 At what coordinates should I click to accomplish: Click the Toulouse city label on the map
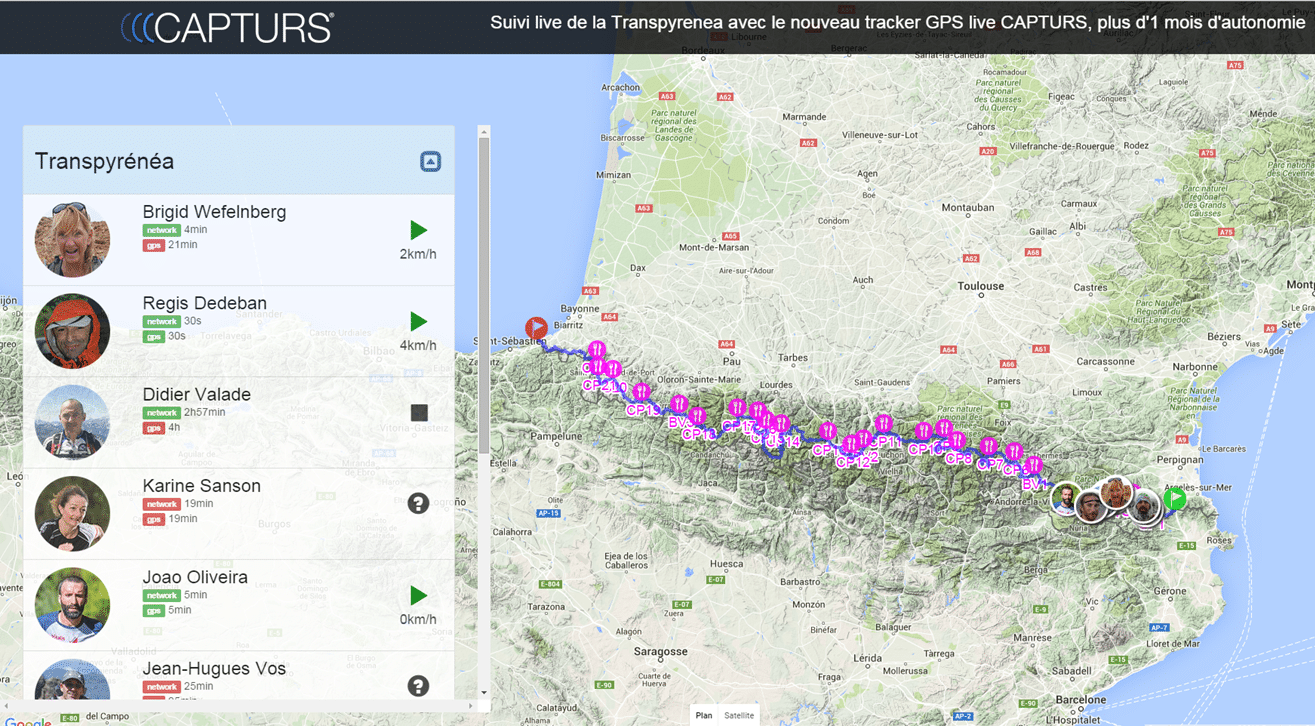coord(980,286)
